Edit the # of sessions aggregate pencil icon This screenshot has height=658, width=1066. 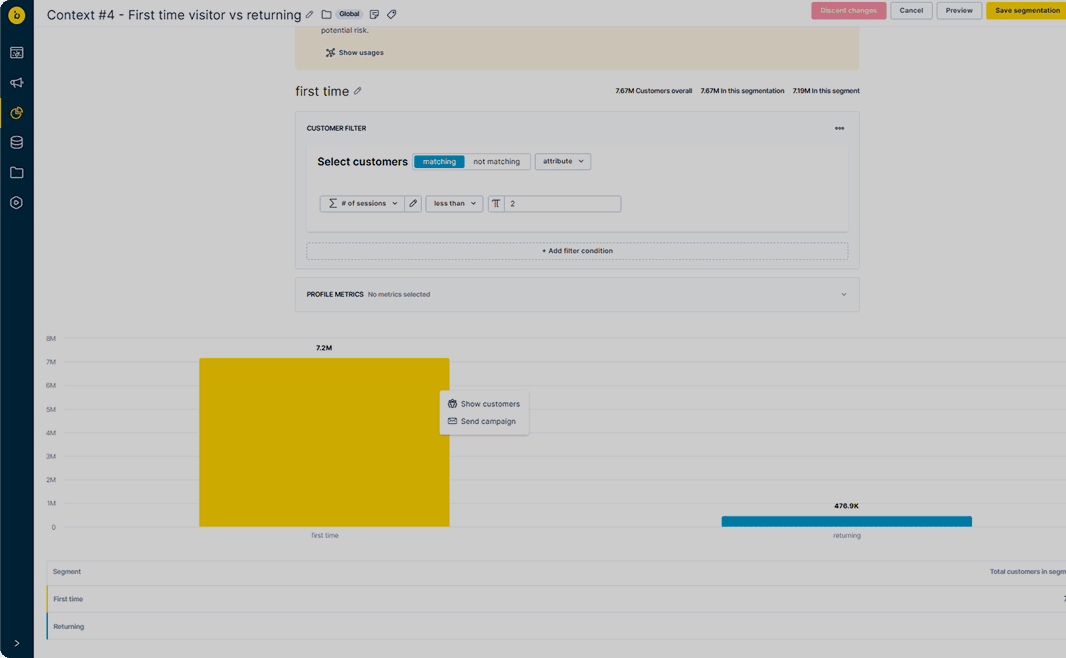413,204
